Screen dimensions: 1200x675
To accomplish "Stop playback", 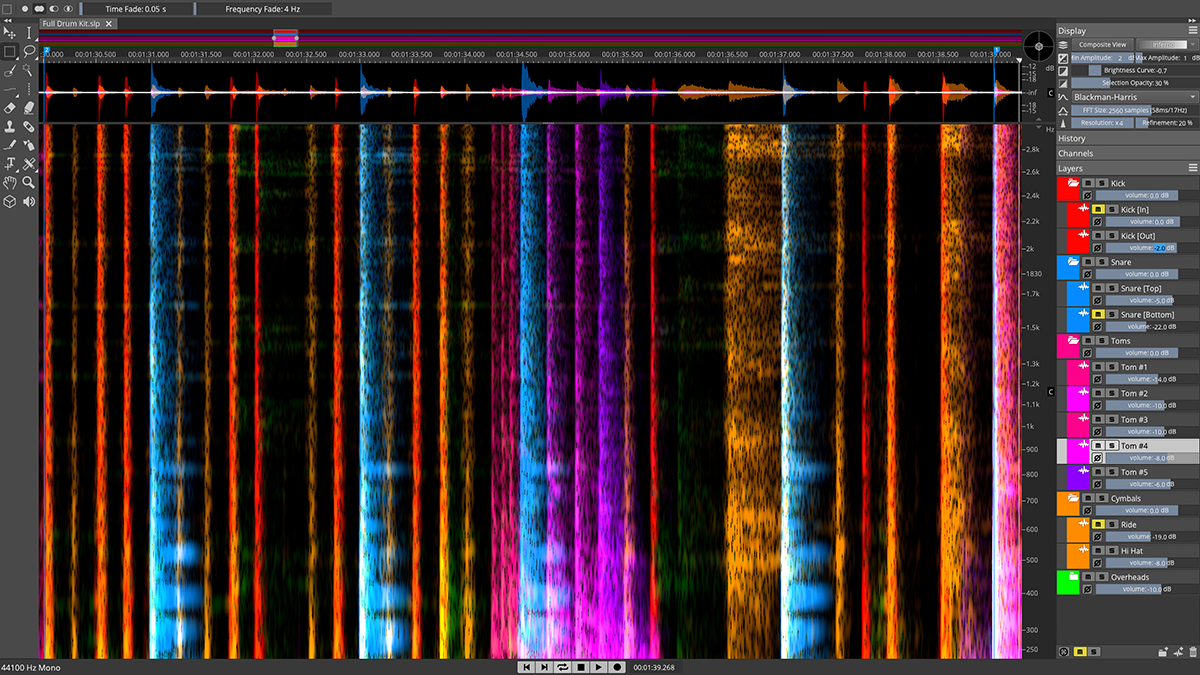I will point(581,666).
